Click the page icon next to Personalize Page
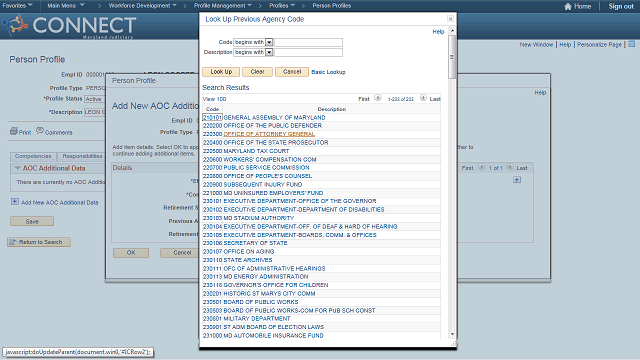 coord(631,44)
